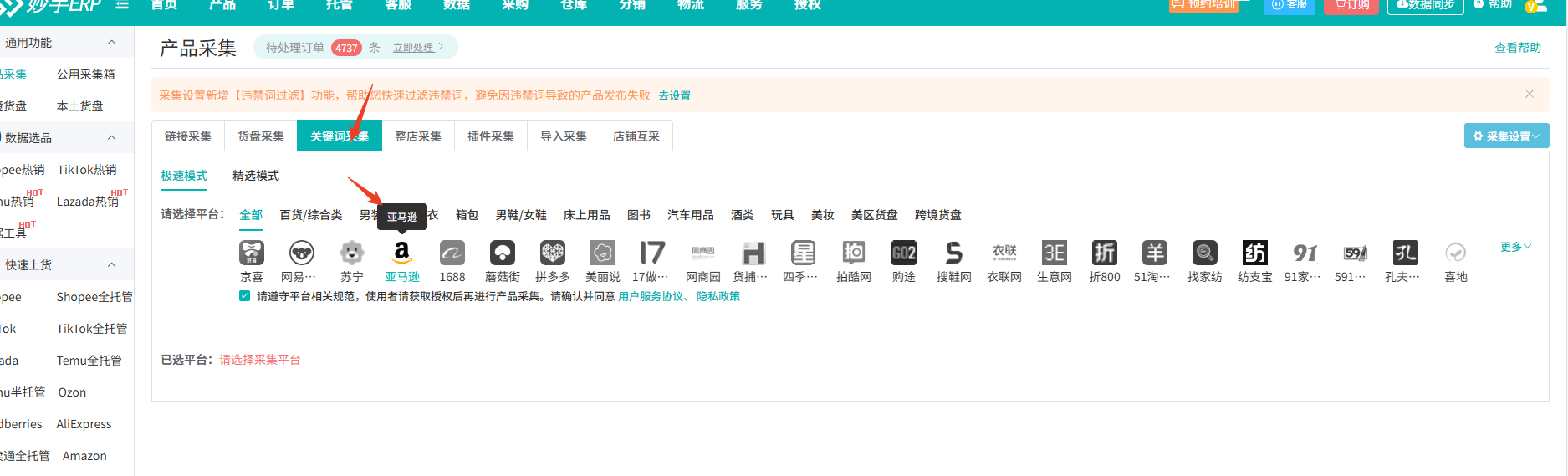The height and width of the screenshot is (476, 1568).
Task: Select the 591 platform icon
Action: point(1356,253)
